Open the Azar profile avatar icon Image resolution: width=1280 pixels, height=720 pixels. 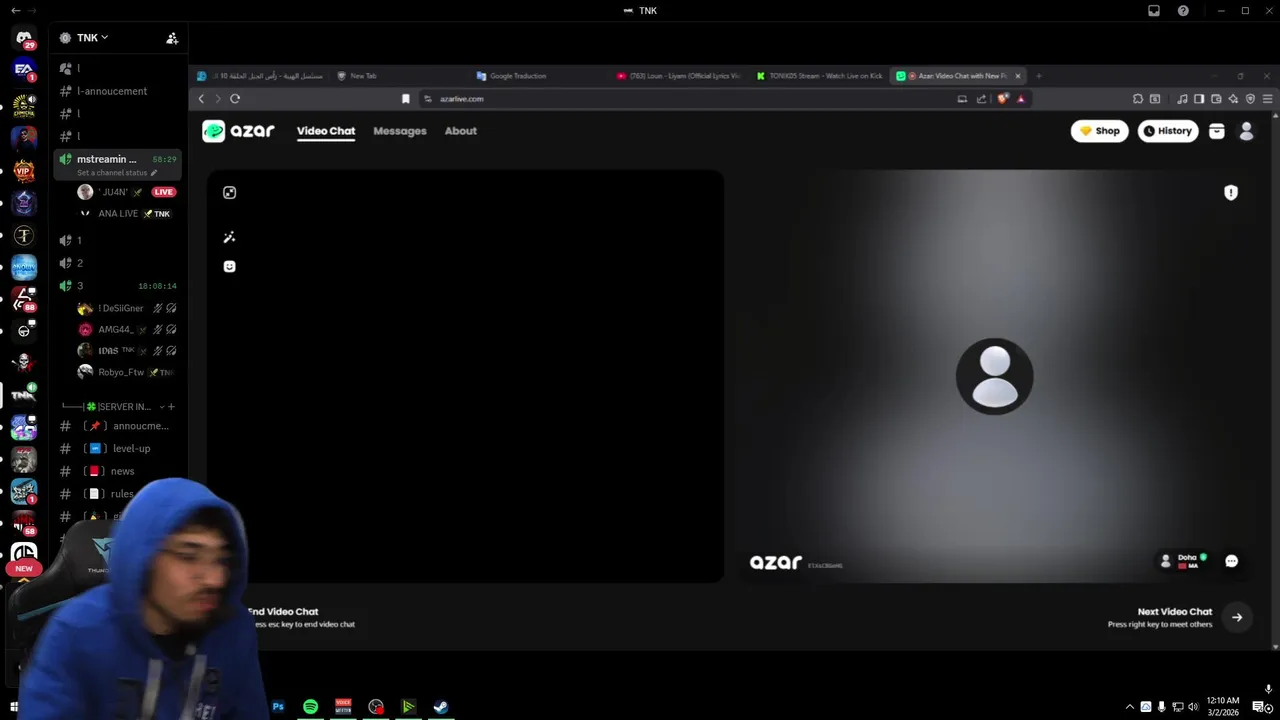[x=1247, y=131]
